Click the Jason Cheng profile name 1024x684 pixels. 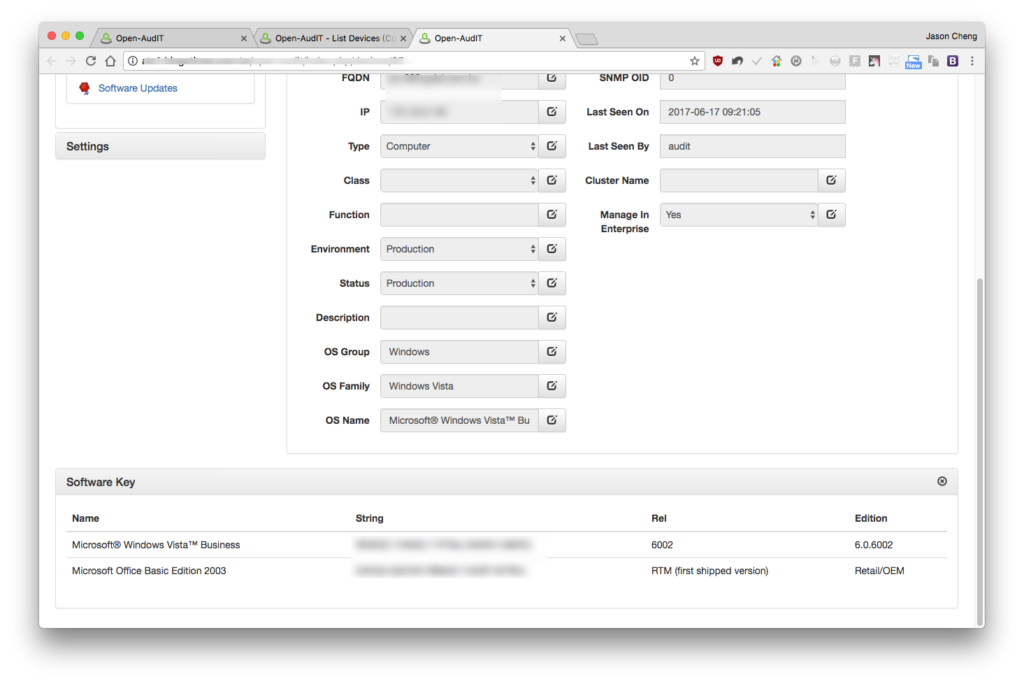click(x=951, y=36)
